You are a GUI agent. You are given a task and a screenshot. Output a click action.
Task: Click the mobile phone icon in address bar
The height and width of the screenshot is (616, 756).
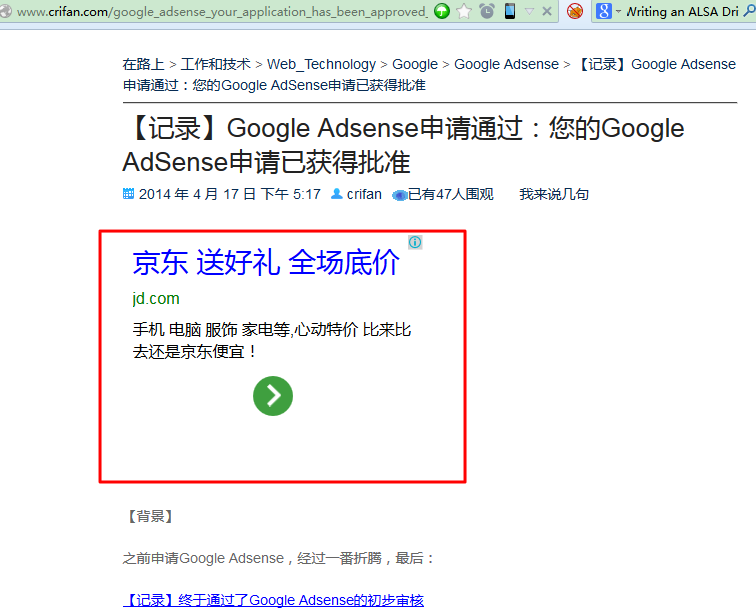(x=510, y=11)
